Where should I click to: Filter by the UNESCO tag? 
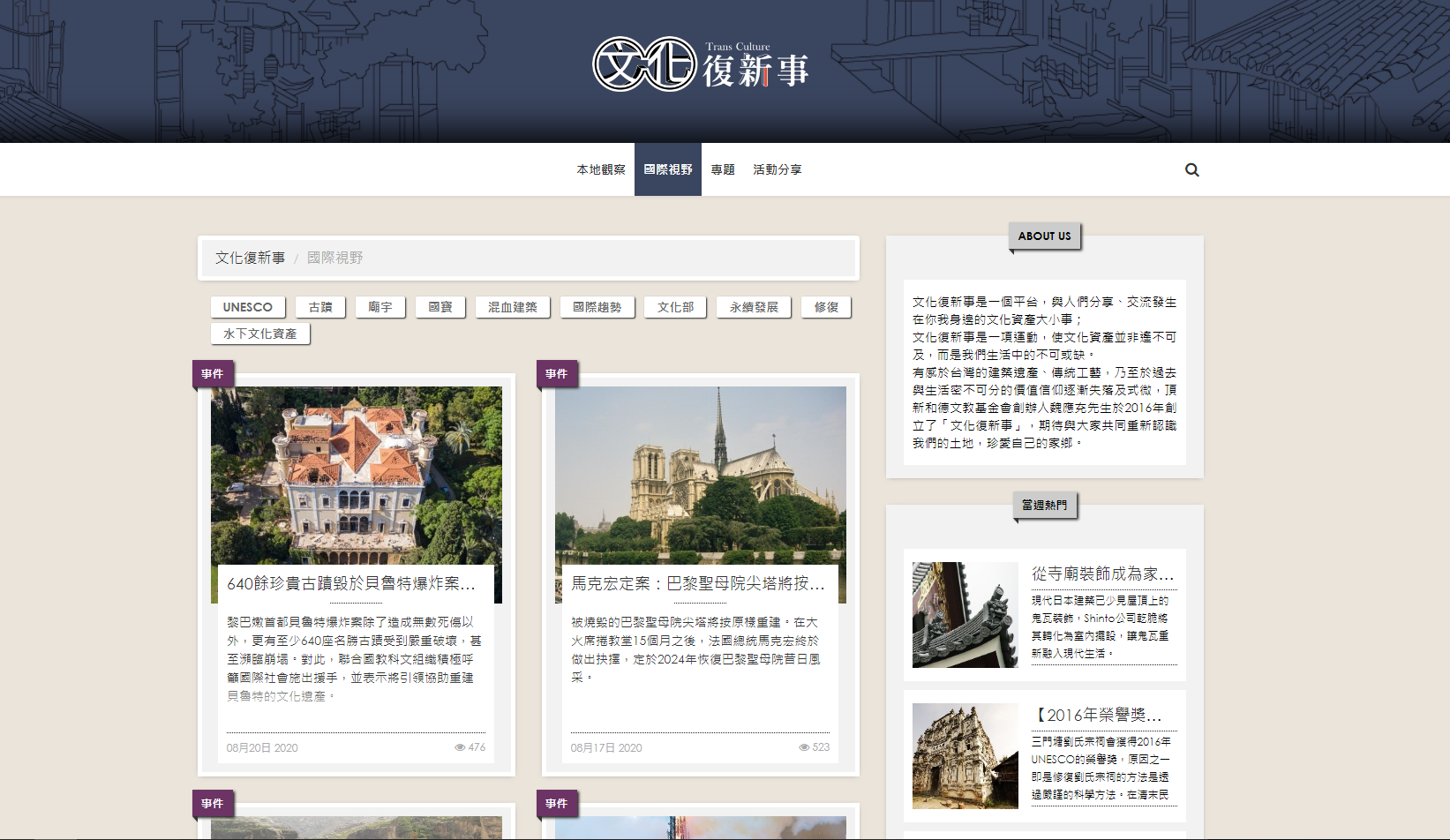click(x=248, y=307)
